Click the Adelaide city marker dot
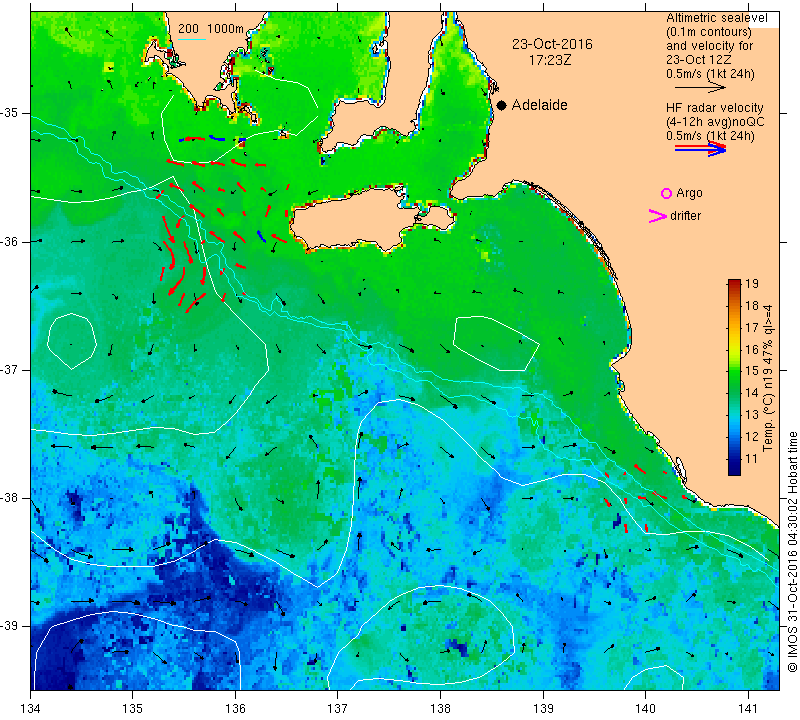The width and height of the screenshot is (800, 720). (502, 105)
